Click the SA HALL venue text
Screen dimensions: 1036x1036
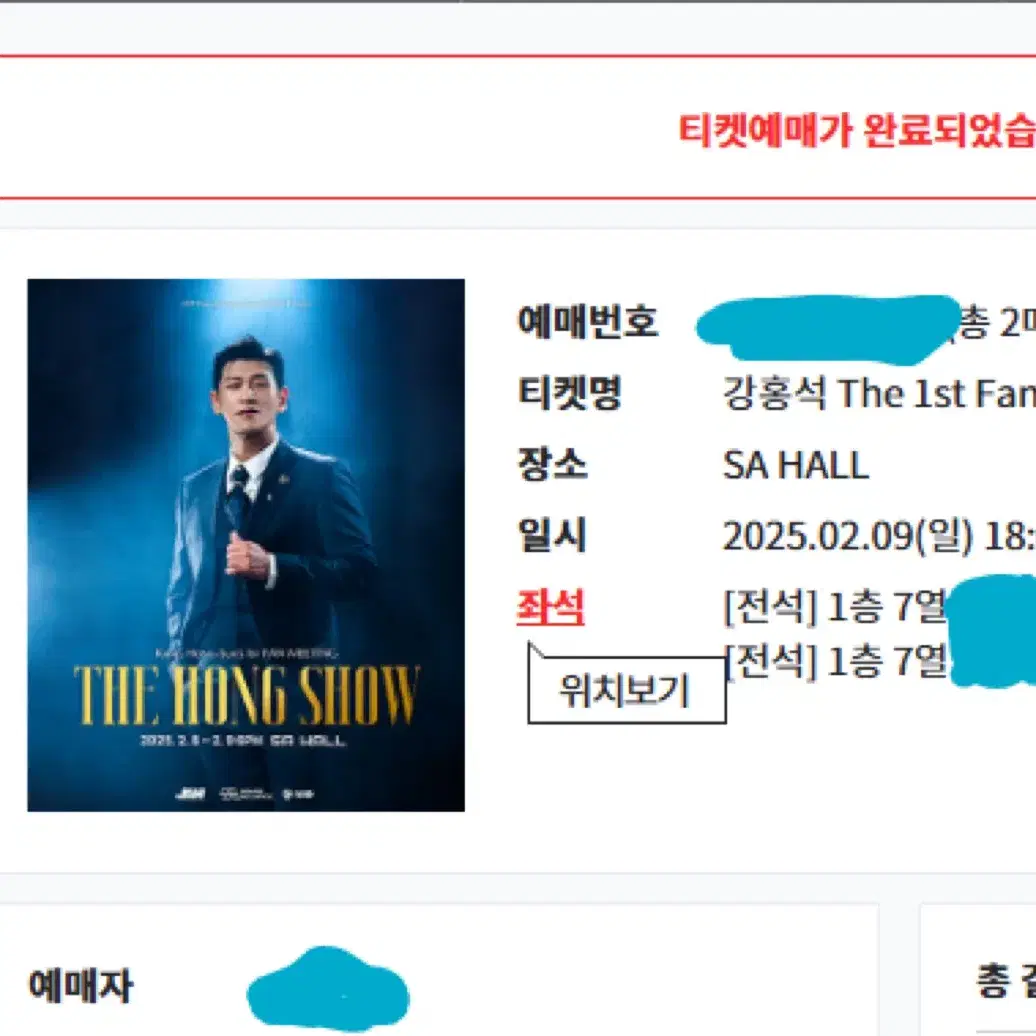[796, 465]
